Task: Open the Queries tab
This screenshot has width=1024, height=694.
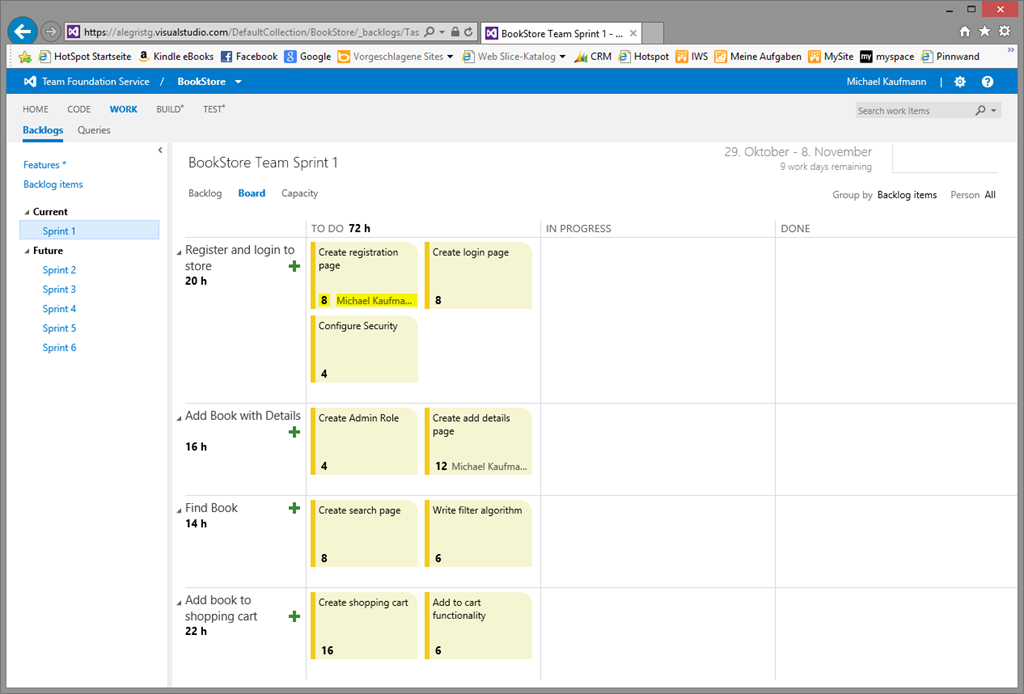Action: tap(94, 130)
